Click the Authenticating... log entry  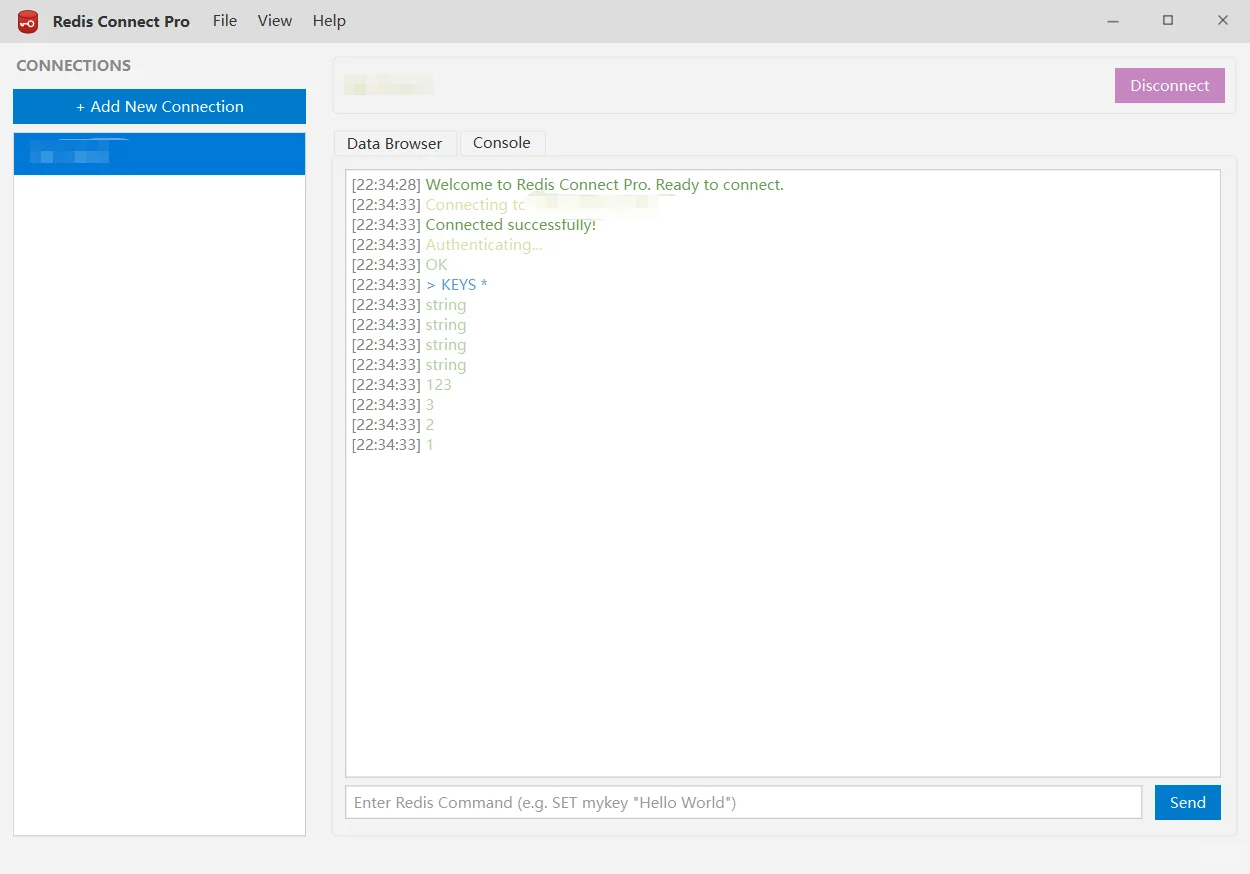pos(484,245)
